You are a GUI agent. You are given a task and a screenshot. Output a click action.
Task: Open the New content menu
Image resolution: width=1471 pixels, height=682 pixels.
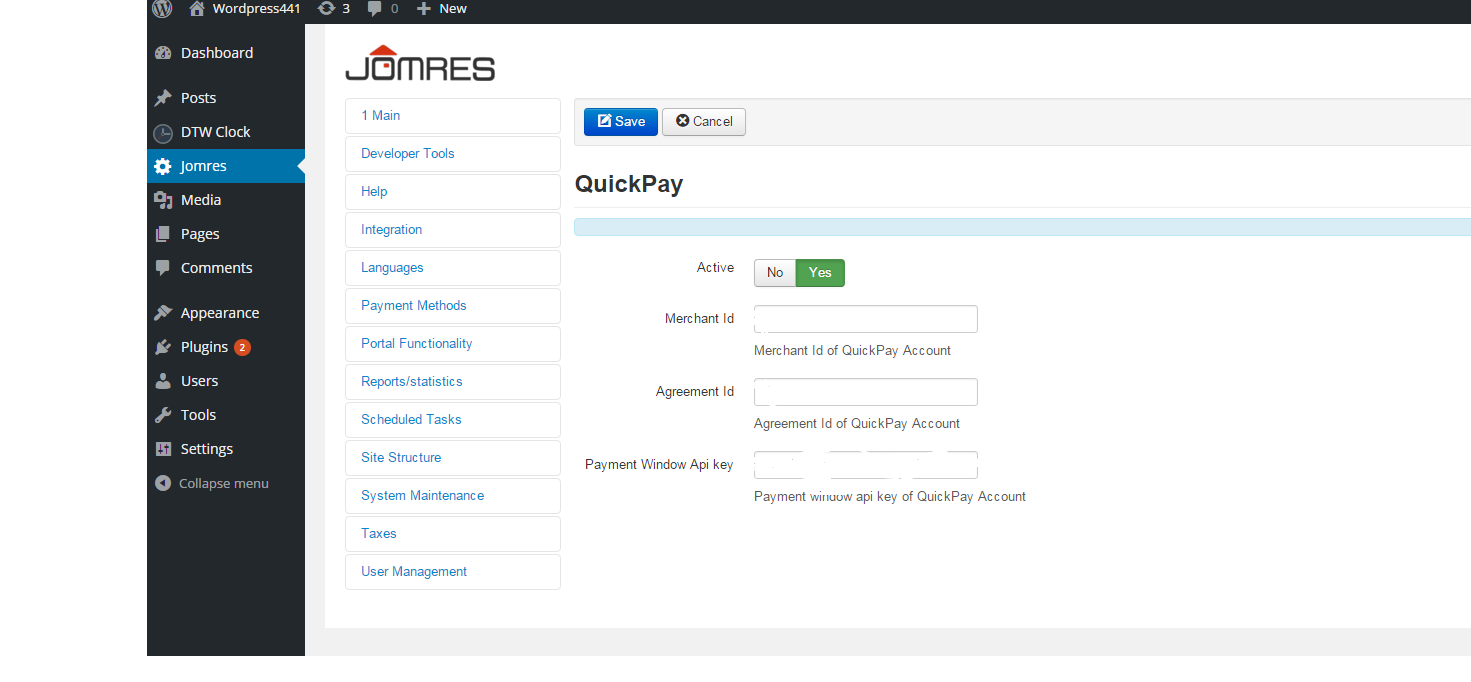(442, 8)
